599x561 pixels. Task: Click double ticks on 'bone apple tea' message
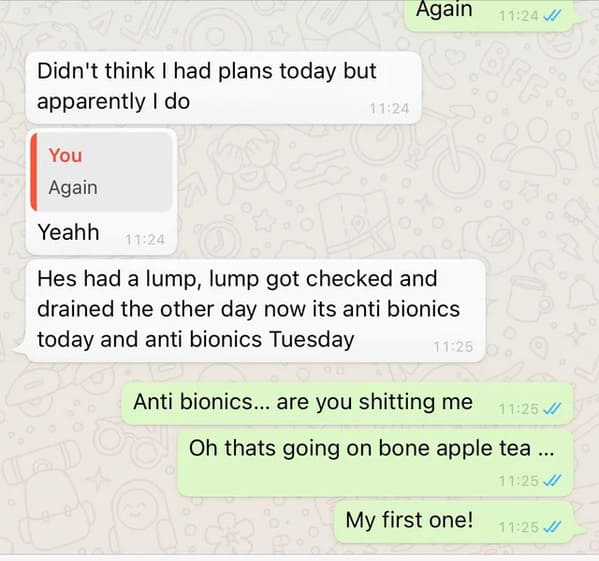[x=552, y=480]
